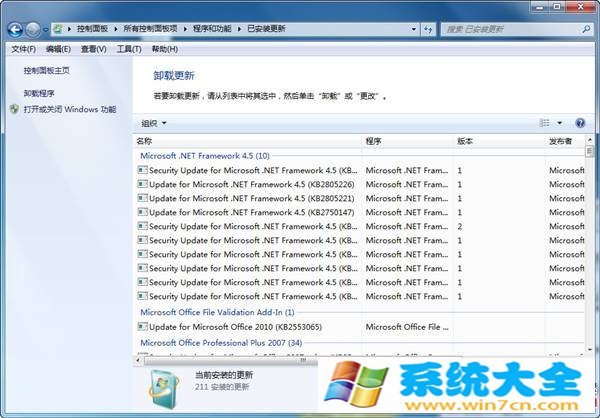Click horizontal scrollbar left arrow
The height and width of the screenshot is (418, 600).
pyautogui.click(x=138, y=360)
